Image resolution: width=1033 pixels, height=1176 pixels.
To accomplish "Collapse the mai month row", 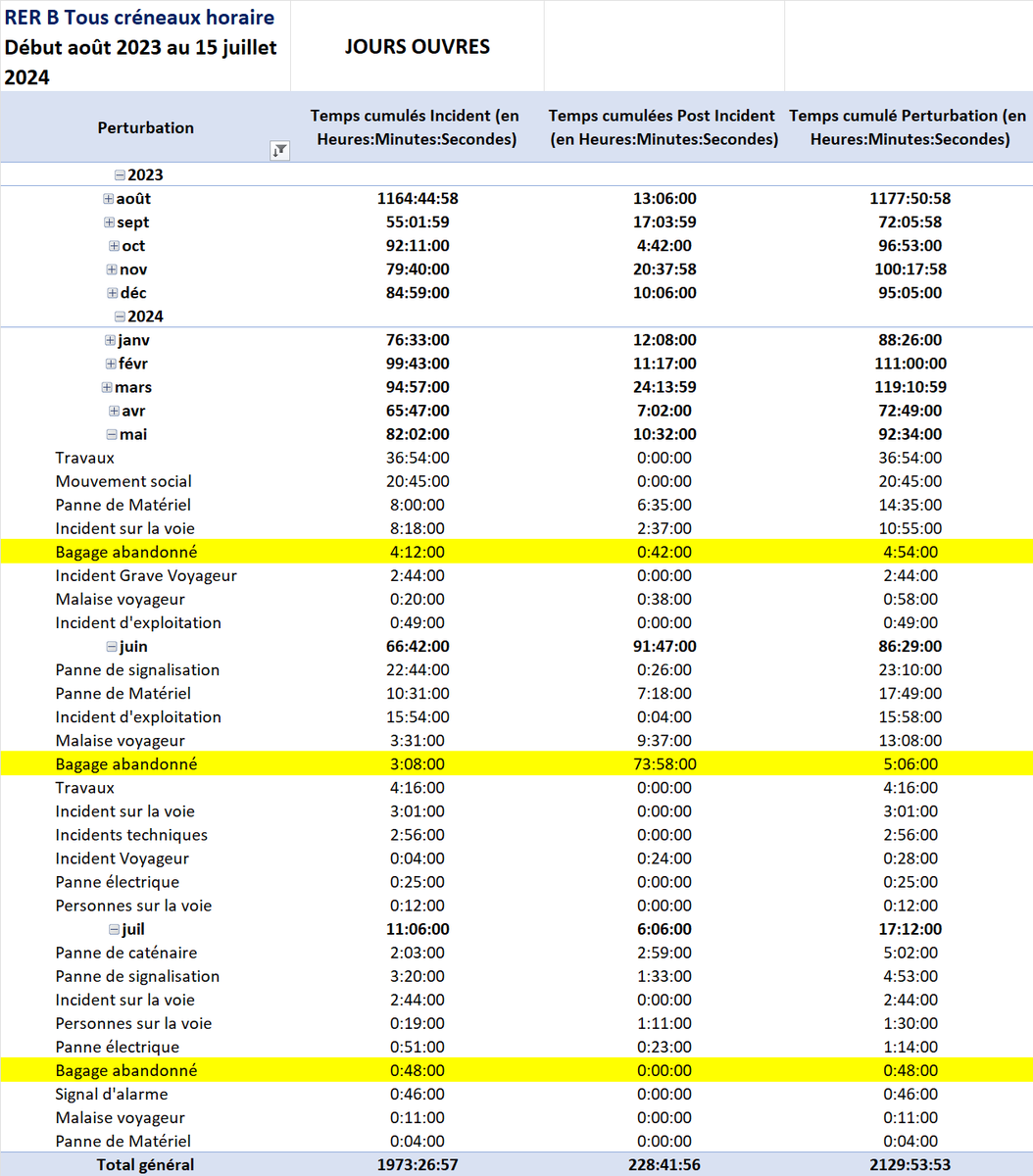I will (113, 434).
